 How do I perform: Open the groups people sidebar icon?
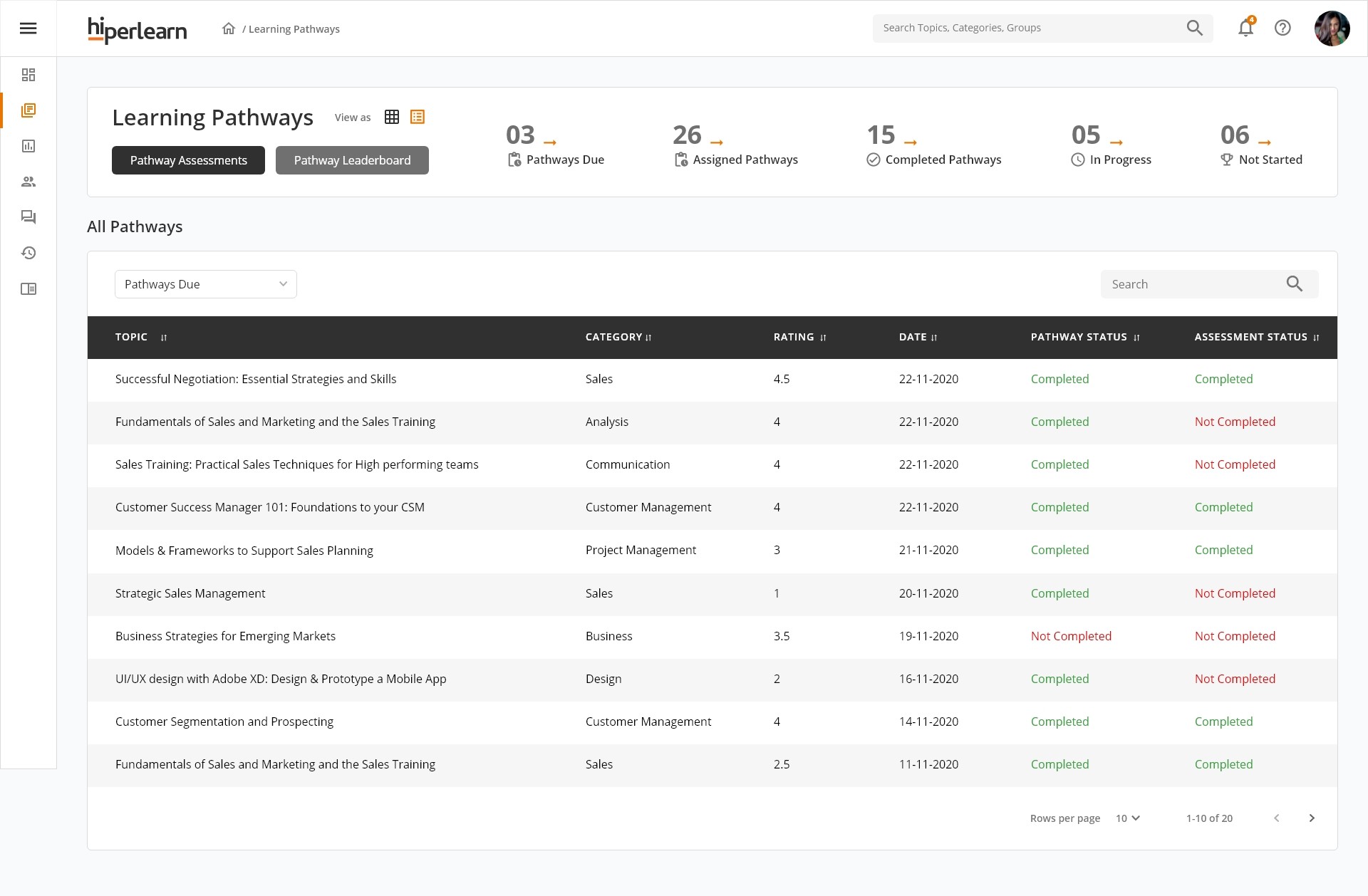(x=28, y=182)
